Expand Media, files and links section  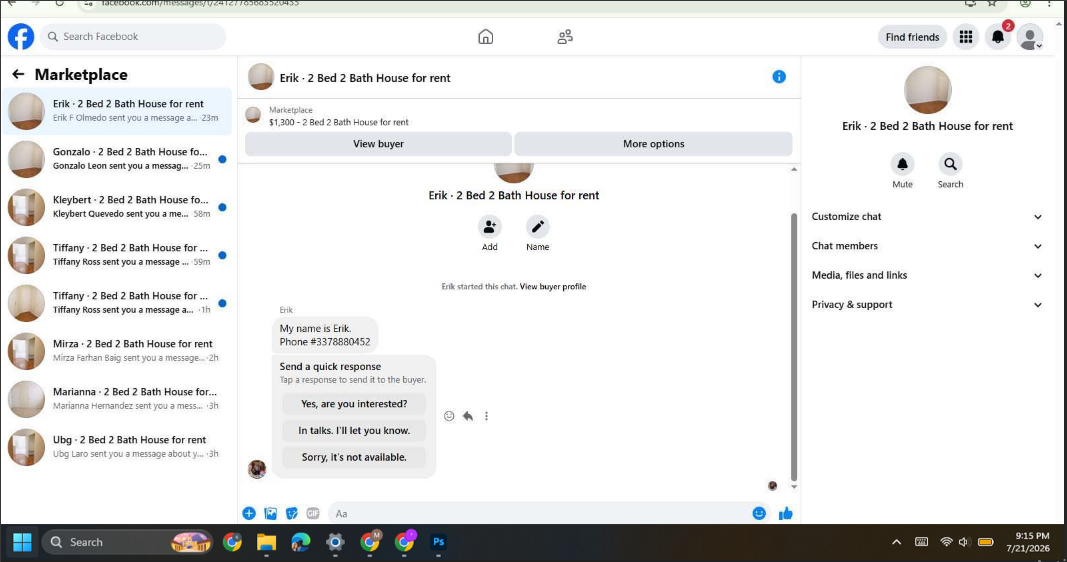tap(927, 275)
